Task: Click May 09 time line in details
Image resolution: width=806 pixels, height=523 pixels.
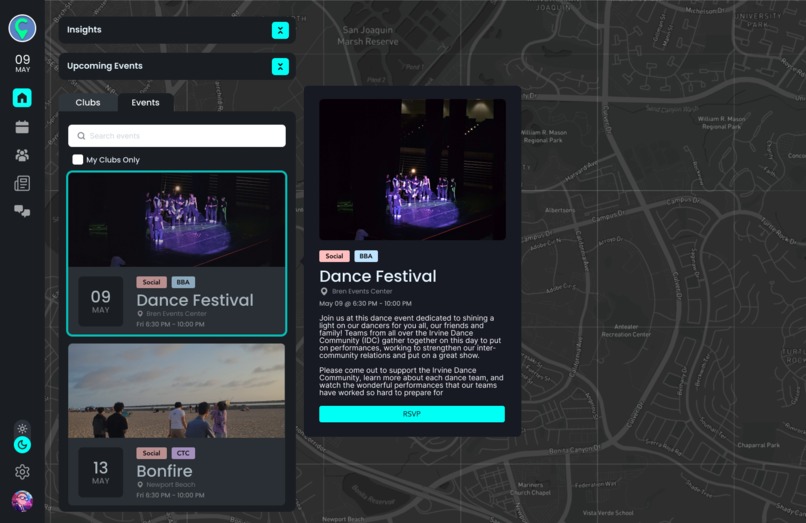Action: [365, 303]
